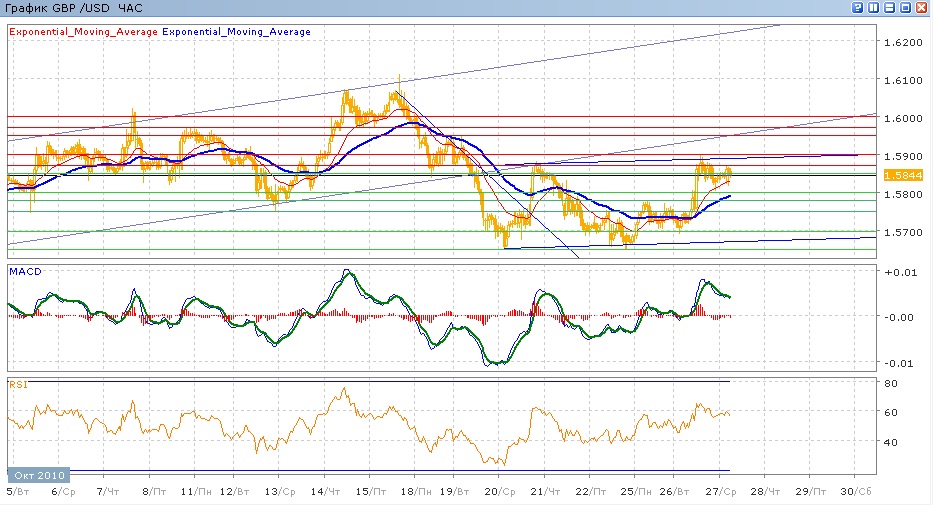Maximize the chart window
933x505 pixels.
905,8
